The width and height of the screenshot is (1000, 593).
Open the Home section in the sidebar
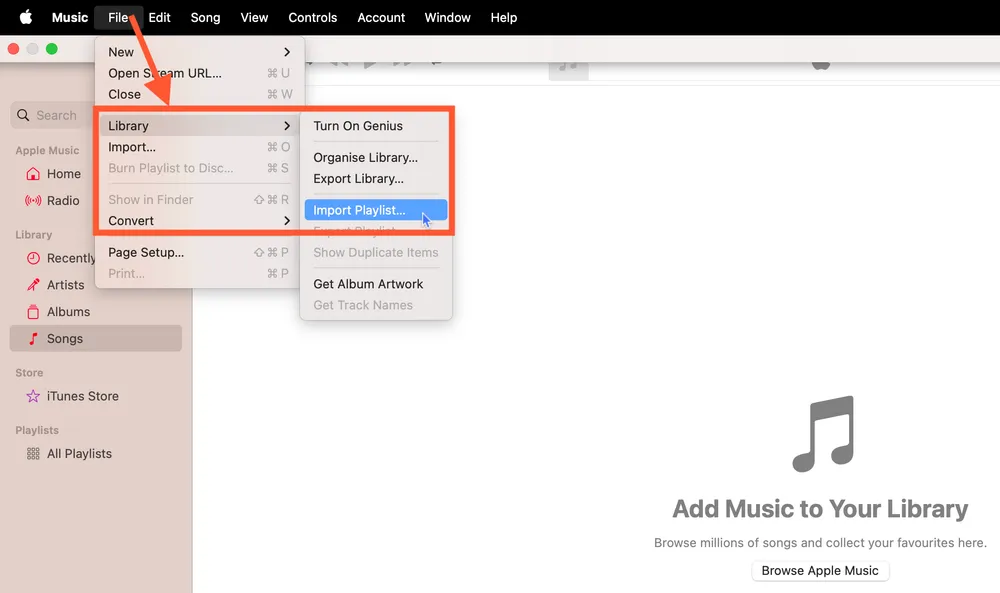point(60,173)
